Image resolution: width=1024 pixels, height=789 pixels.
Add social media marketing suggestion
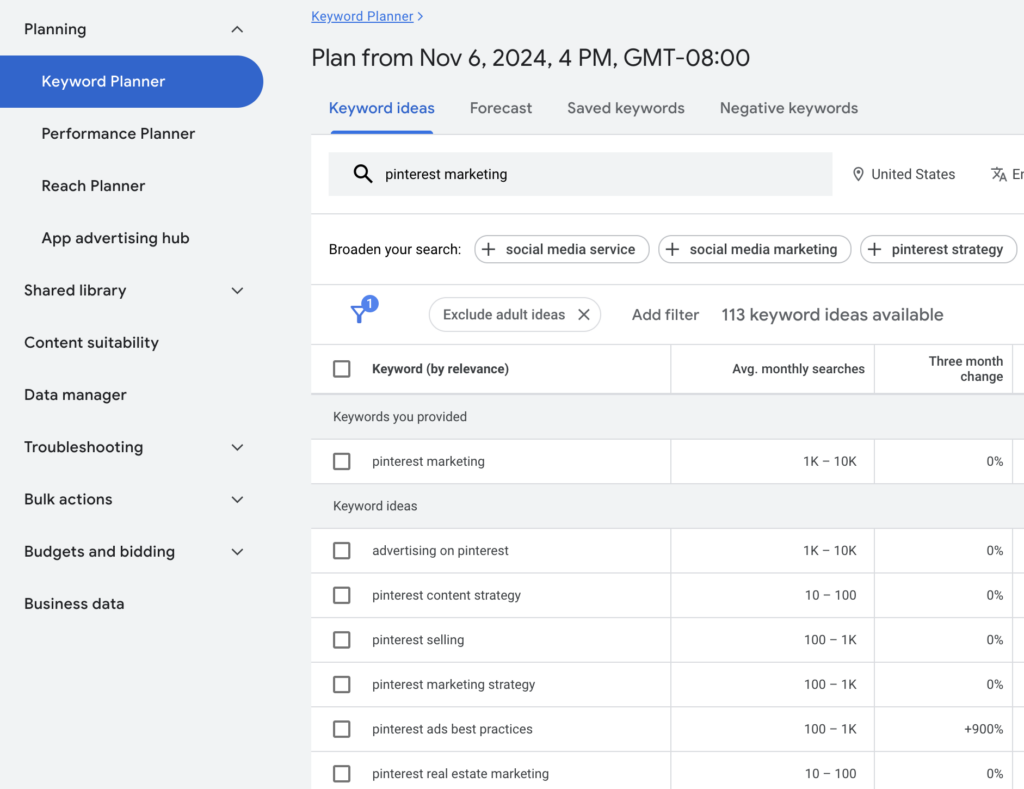point(754,250)
